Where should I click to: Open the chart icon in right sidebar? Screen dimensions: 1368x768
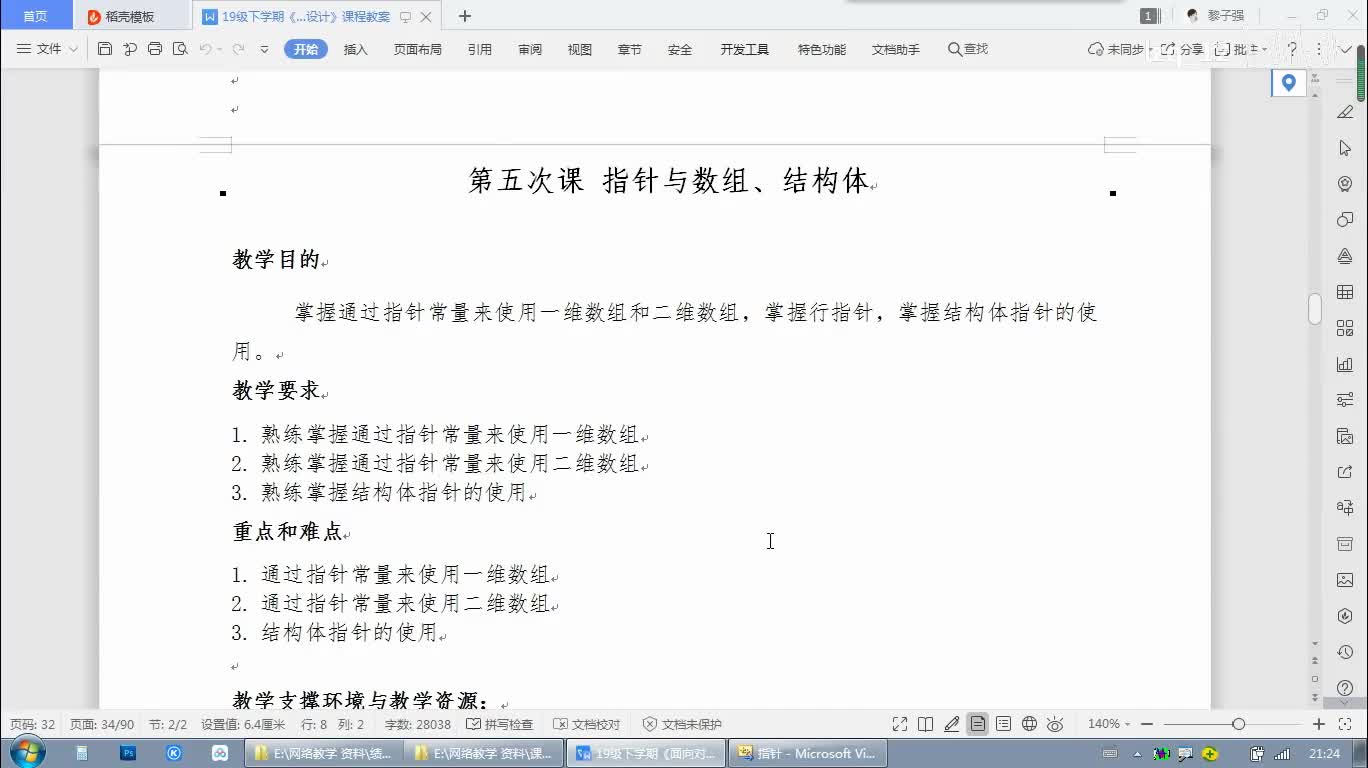(1345, 364)
